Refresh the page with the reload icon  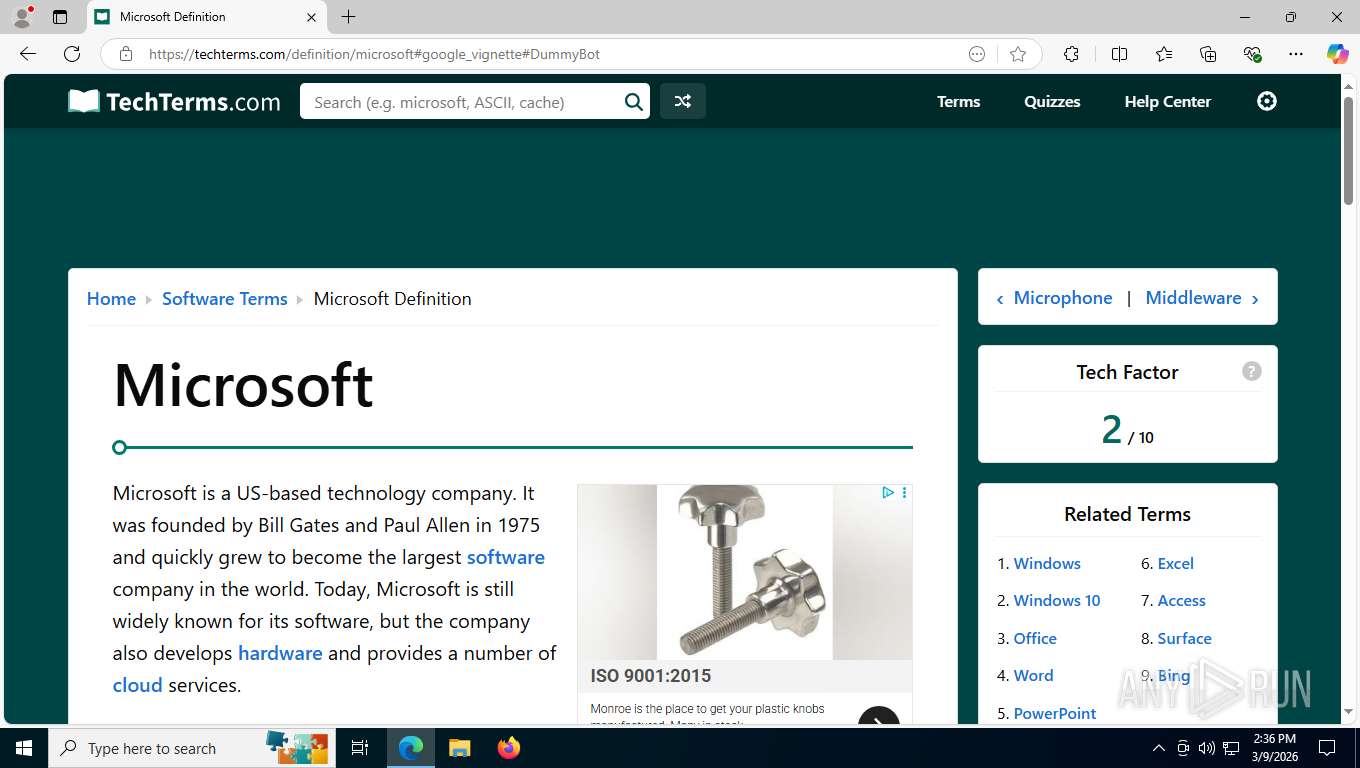coord(72,54)
